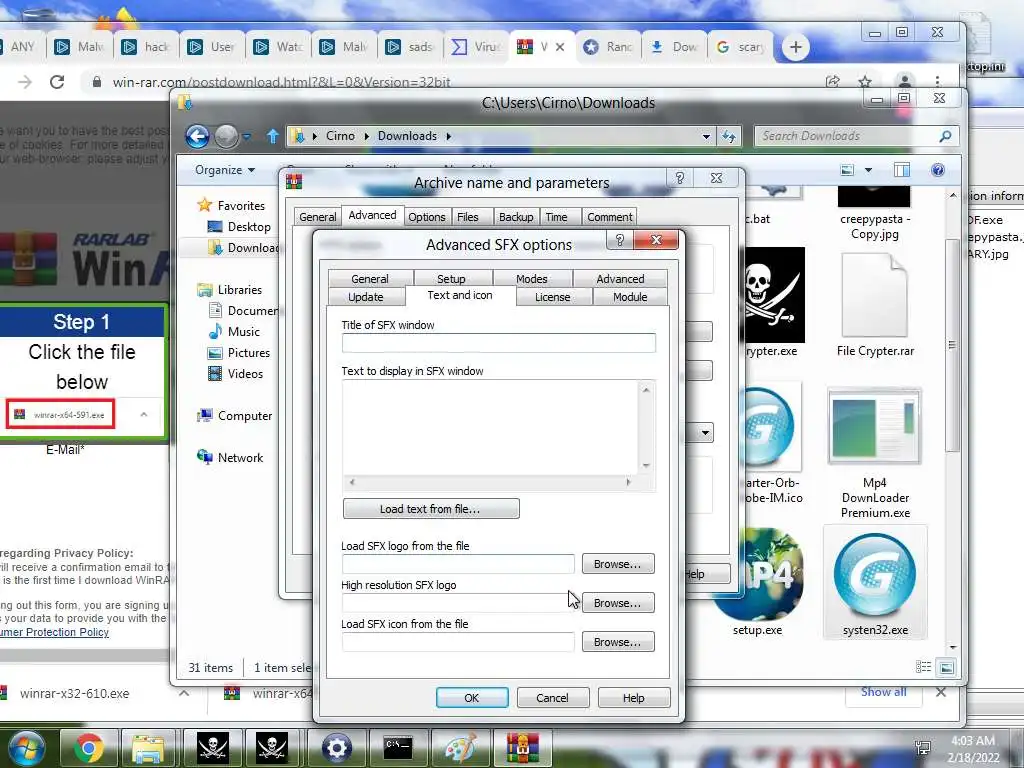This screenshot has height=768, width=1024.
Task: Click the WinRAR icon in the taskbar
Action: pyautogui.click(x=522, y=748)
